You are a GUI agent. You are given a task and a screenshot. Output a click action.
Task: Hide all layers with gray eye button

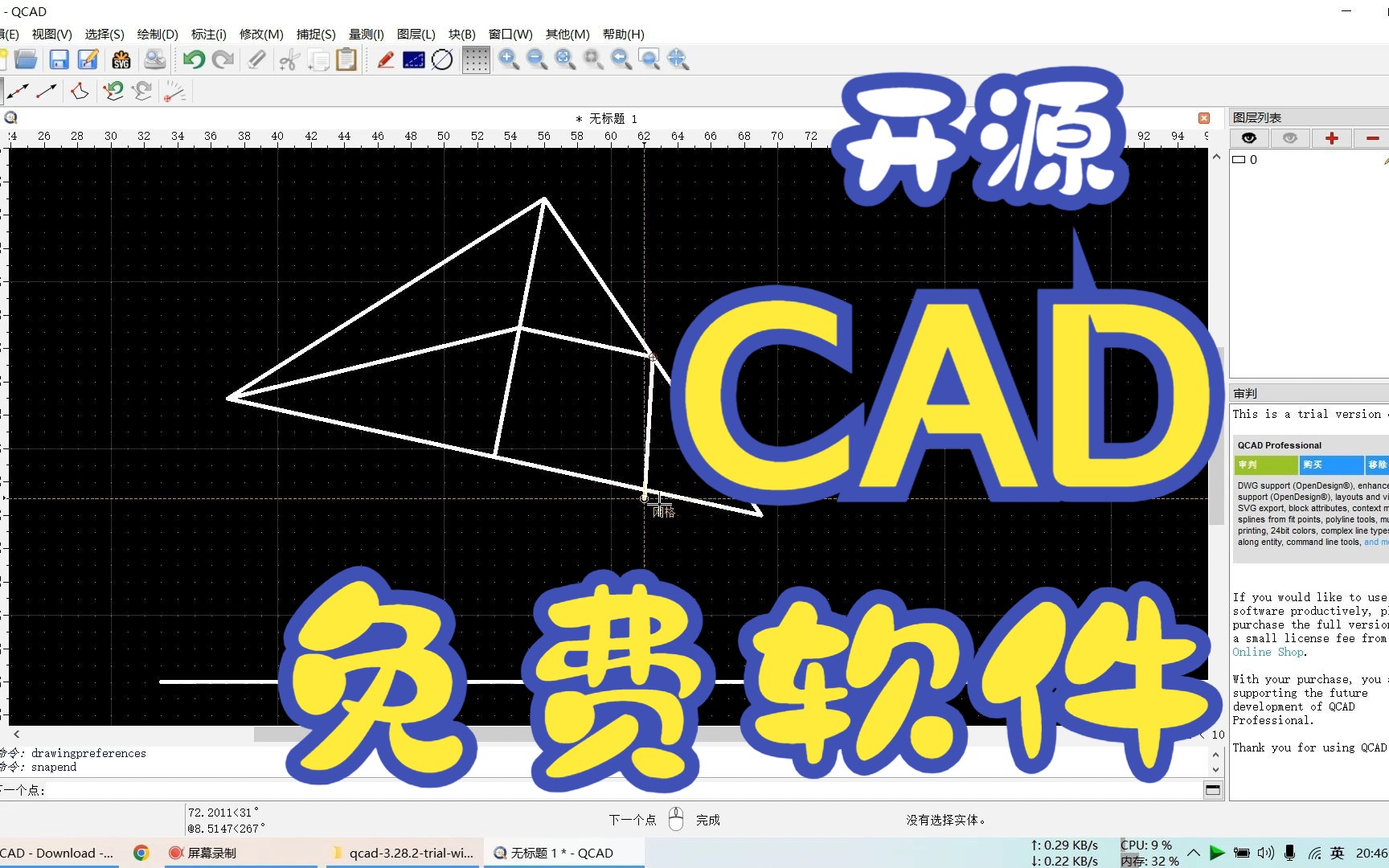[x=1290, y=138]
